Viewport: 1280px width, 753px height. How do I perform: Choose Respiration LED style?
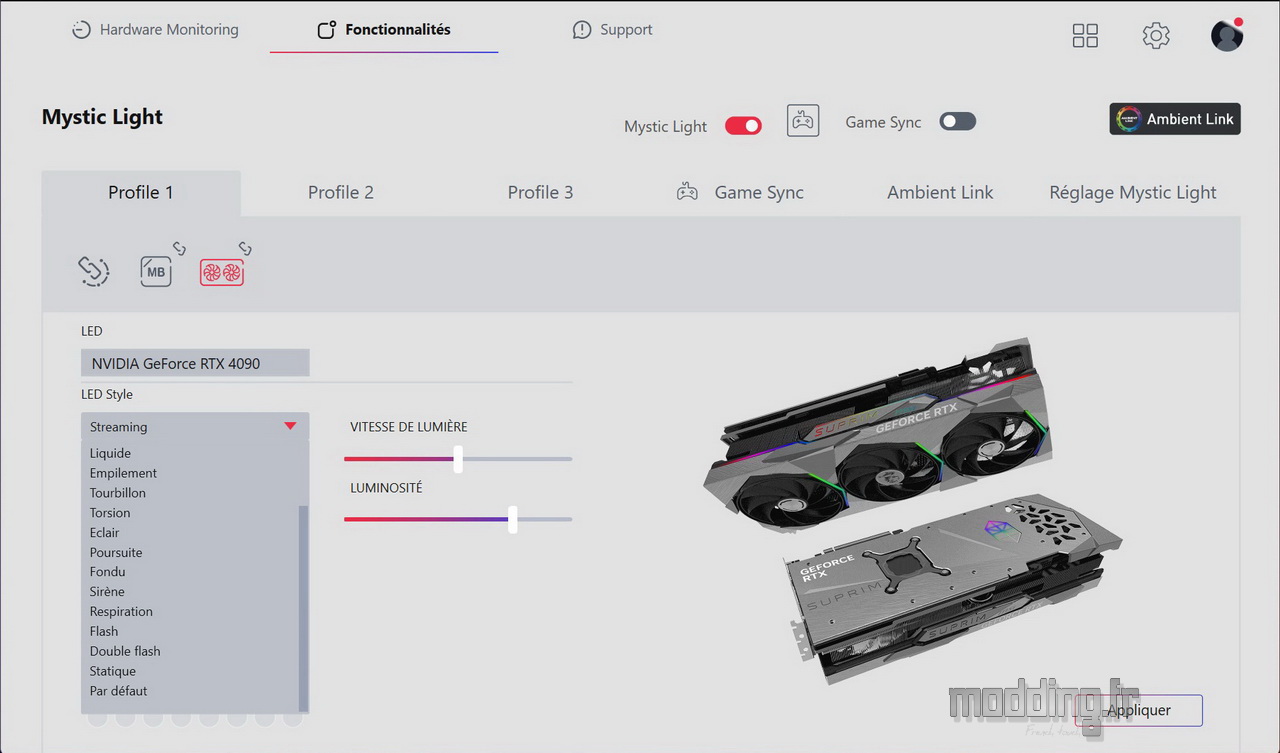[x=121, y=612]
